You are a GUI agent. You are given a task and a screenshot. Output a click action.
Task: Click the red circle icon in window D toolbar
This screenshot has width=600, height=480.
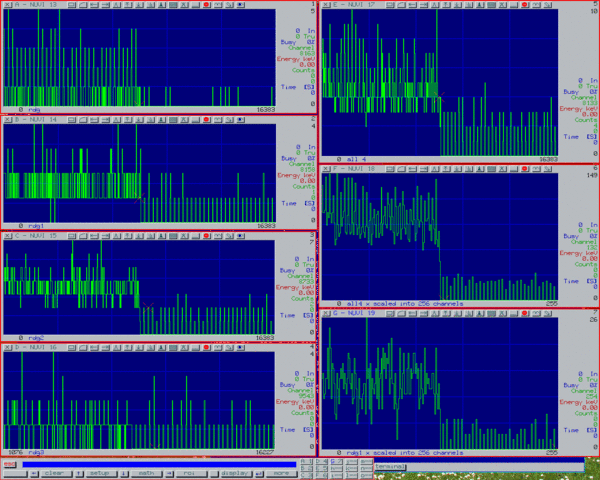207,347
